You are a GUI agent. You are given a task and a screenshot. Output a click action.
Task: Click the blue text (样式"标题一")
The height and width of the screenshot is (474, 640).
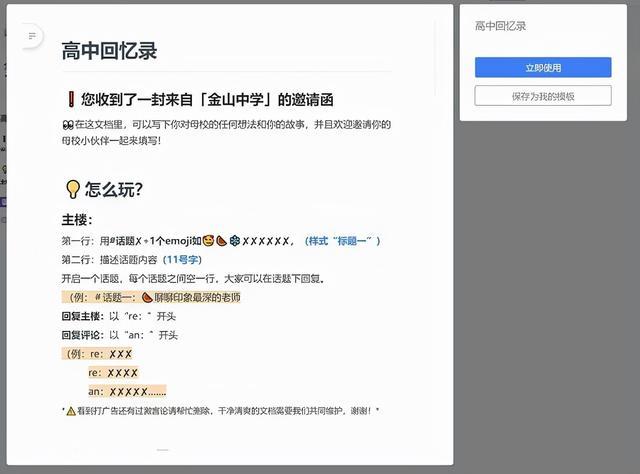342,241
